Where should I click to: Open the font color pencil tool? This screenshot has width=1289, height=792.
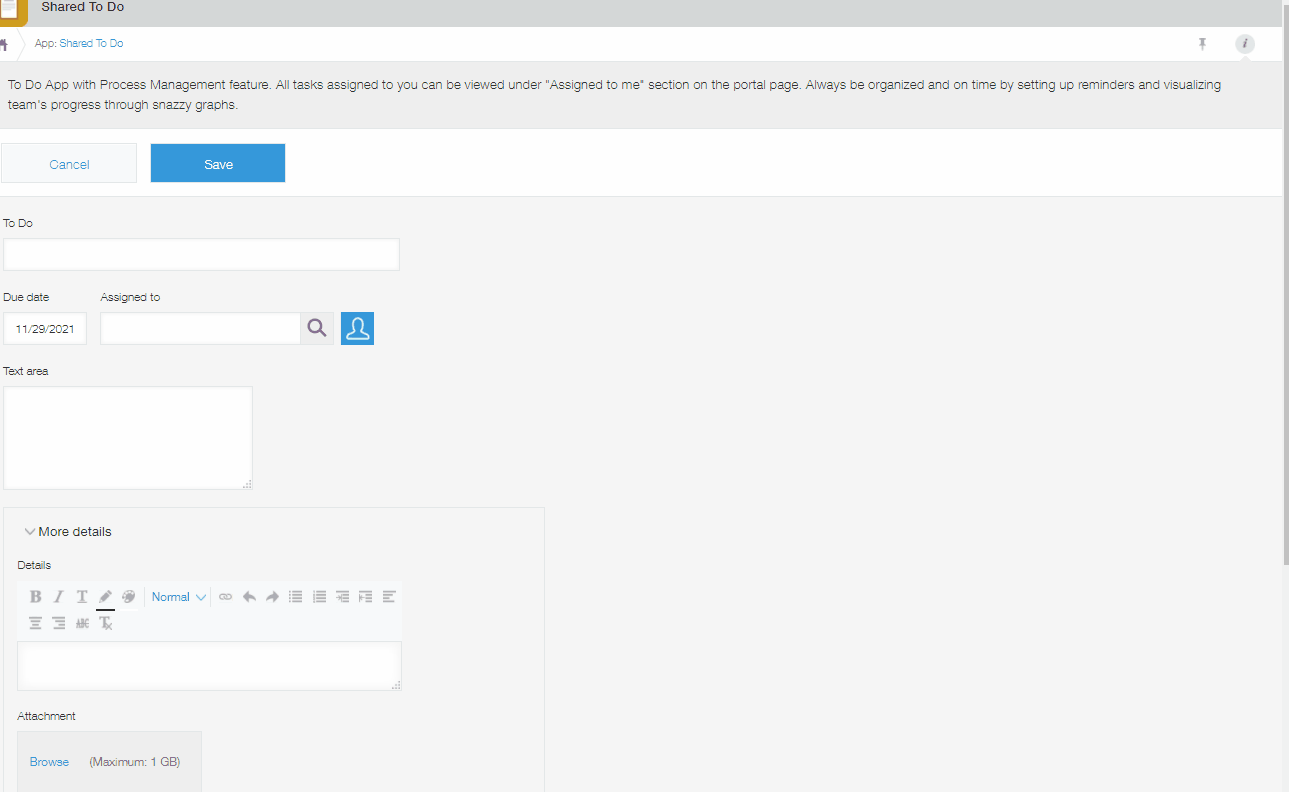[x=105, y=597]
